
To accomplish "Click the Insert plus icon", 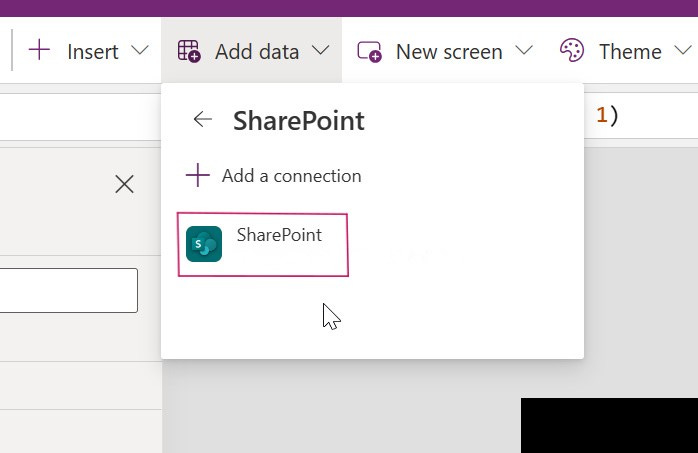I will pyautogui.click(x=39, y=50).
